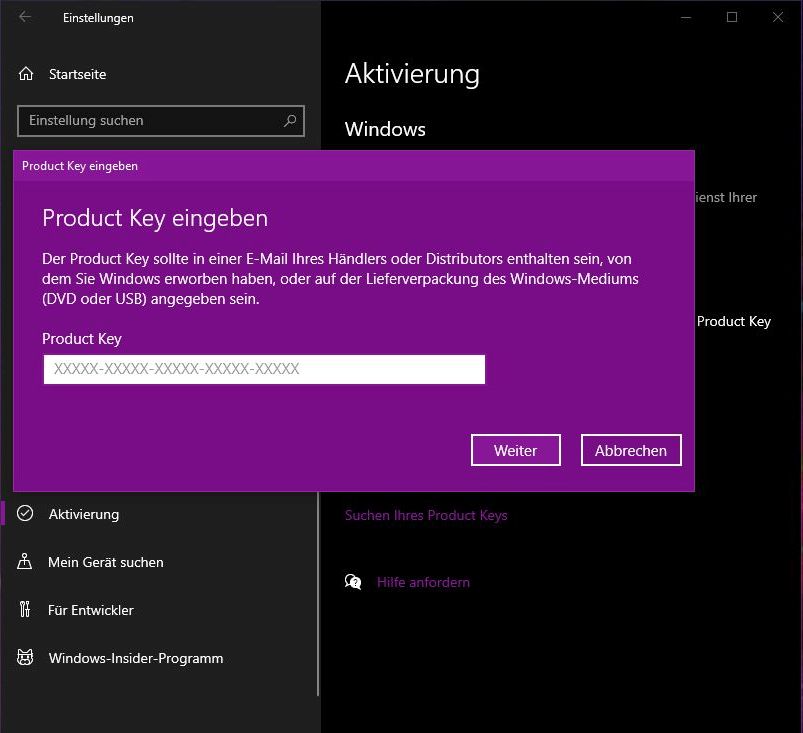Select Windows-Insider-Programm text in the sidebar

point(136,658)
